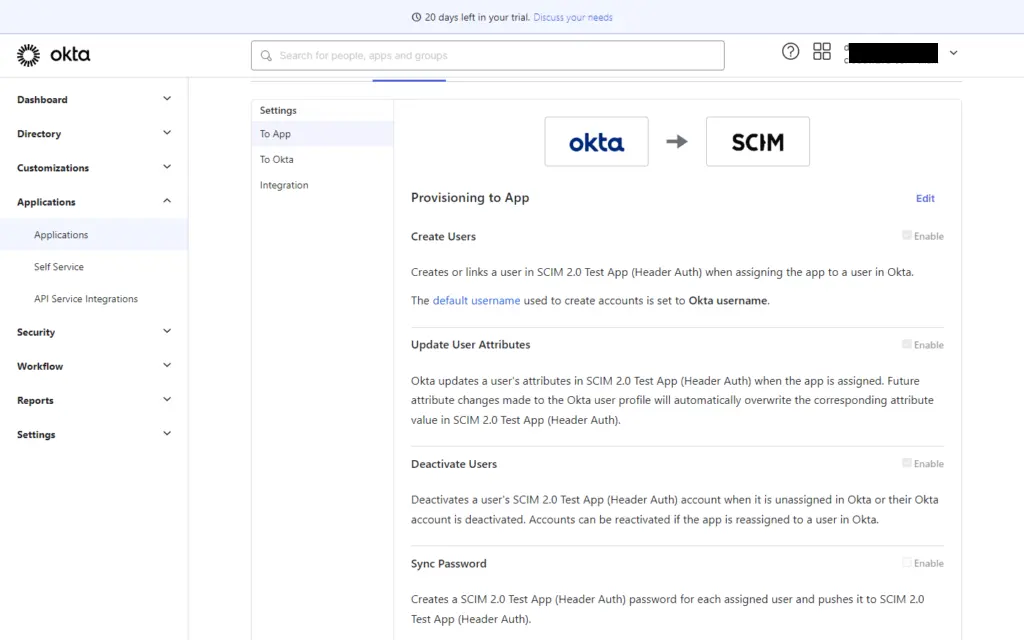Click the okta logo in the provisioning diagram

pos(596,141)
